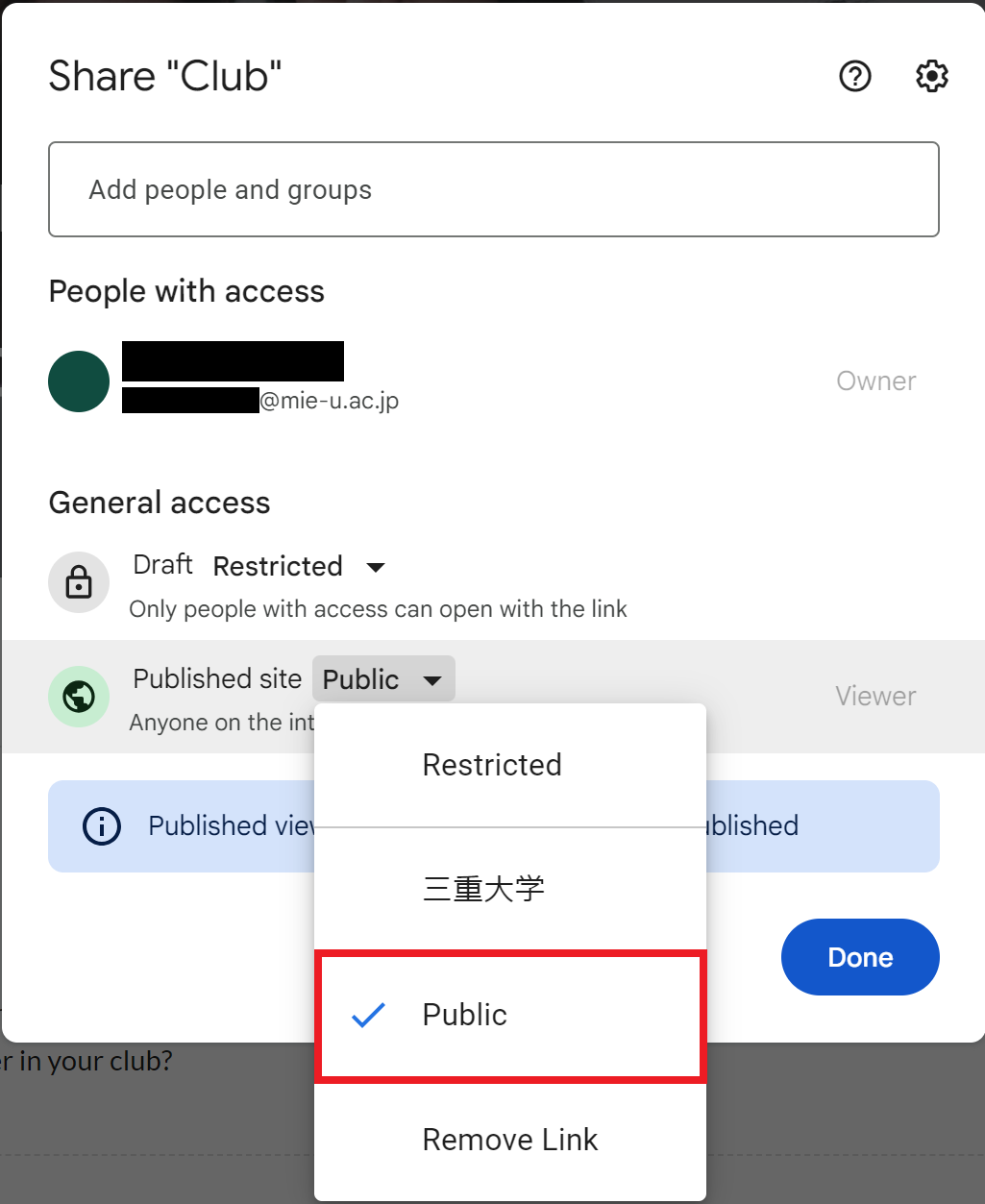Click the Done button
This screenshot has width=985, height=1204.
tap(860, 957)
